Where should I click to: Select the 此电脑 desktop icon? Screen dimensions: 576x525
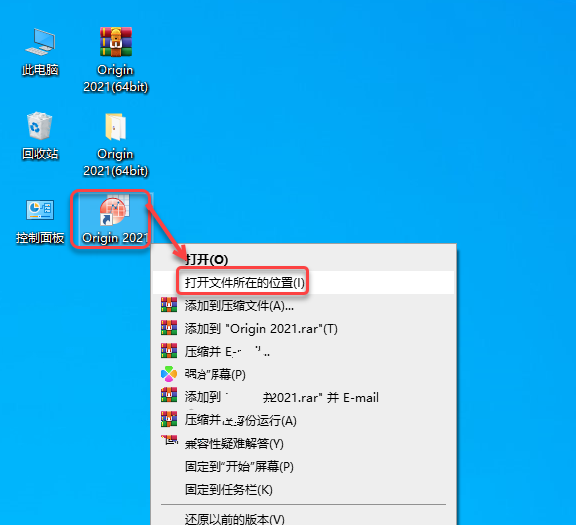coord(40,51)
